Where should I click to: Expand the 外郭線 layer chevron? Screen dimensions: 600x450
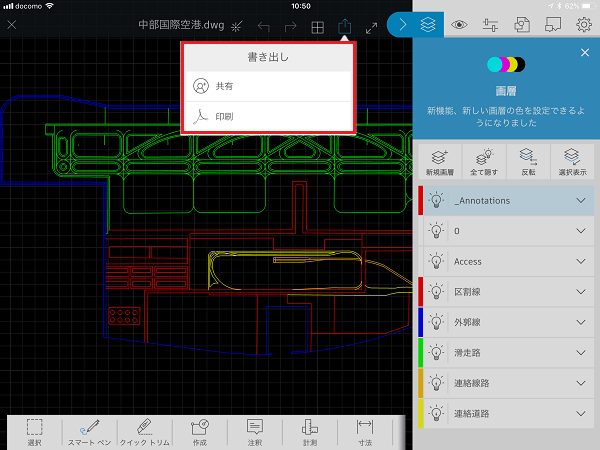(x=581, y=322)
